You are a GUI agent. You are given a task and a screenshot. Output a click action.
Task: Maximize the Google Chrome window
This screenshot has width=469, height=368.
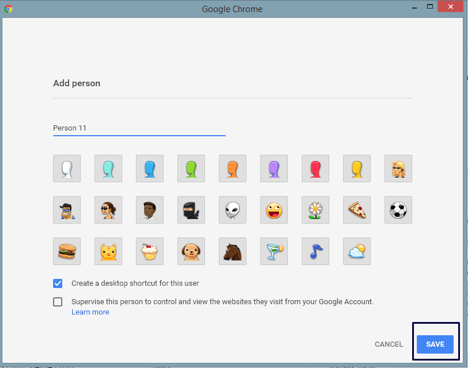pyautogui.click(x=430, y=7)
